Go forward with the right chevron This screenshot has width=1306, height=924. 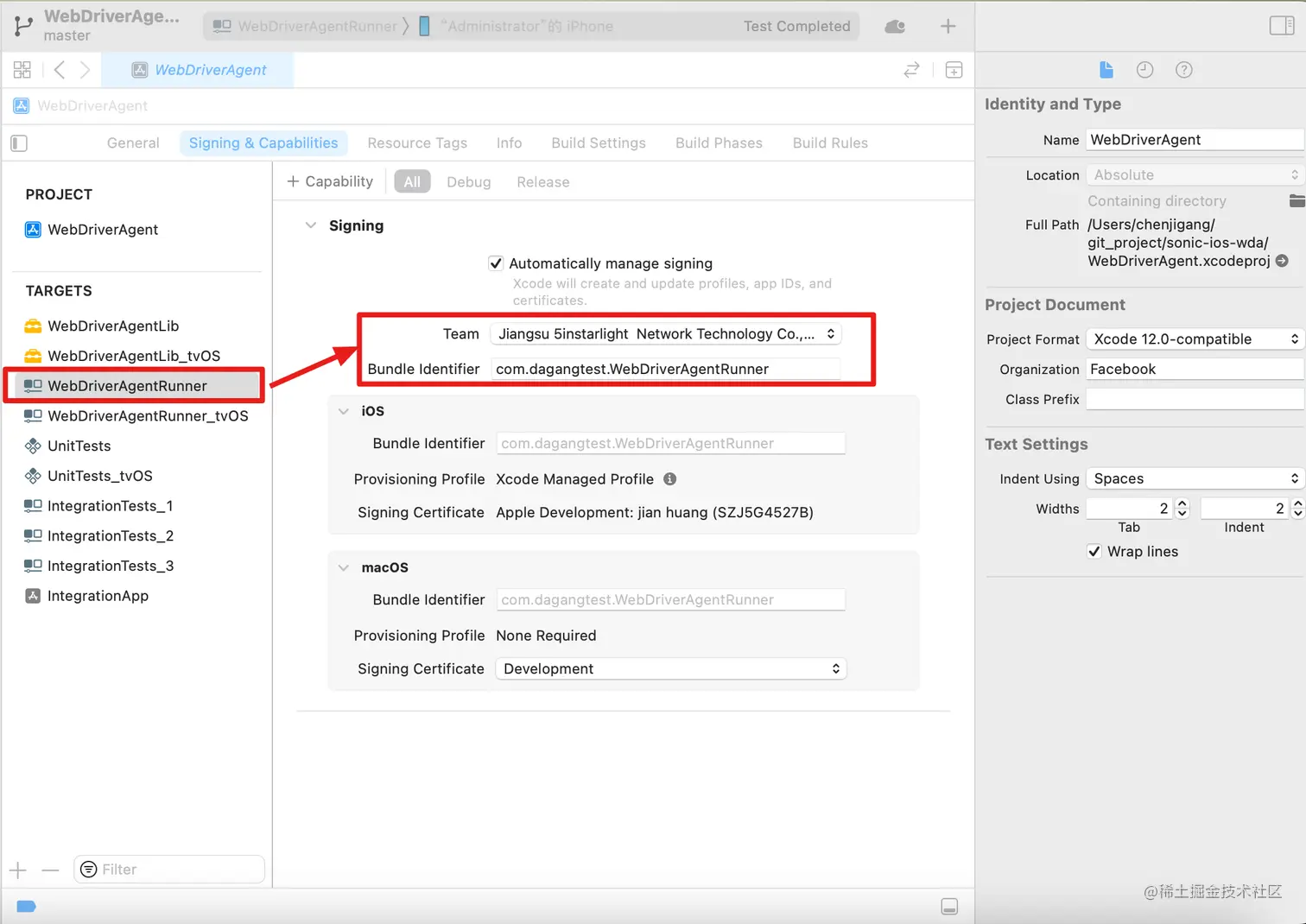pyautogui.click(x=85, y=70)
